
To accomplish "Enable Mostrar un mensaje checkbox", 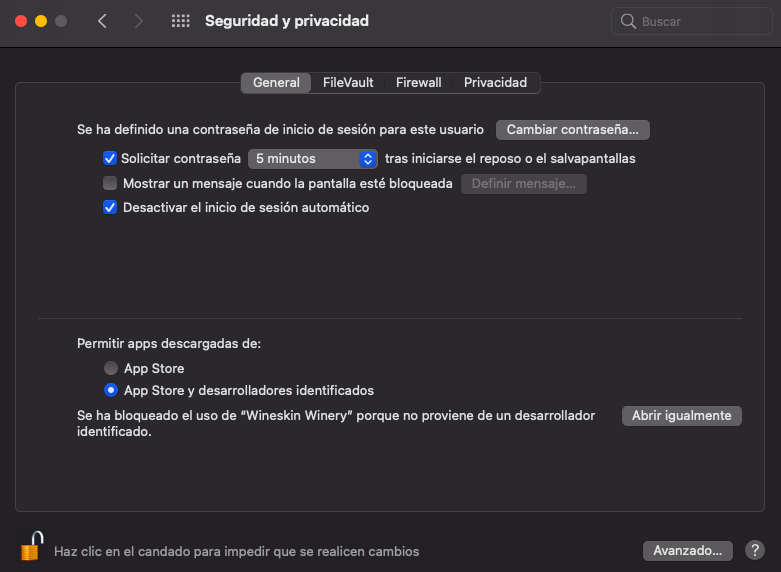I will coord(110,183).
